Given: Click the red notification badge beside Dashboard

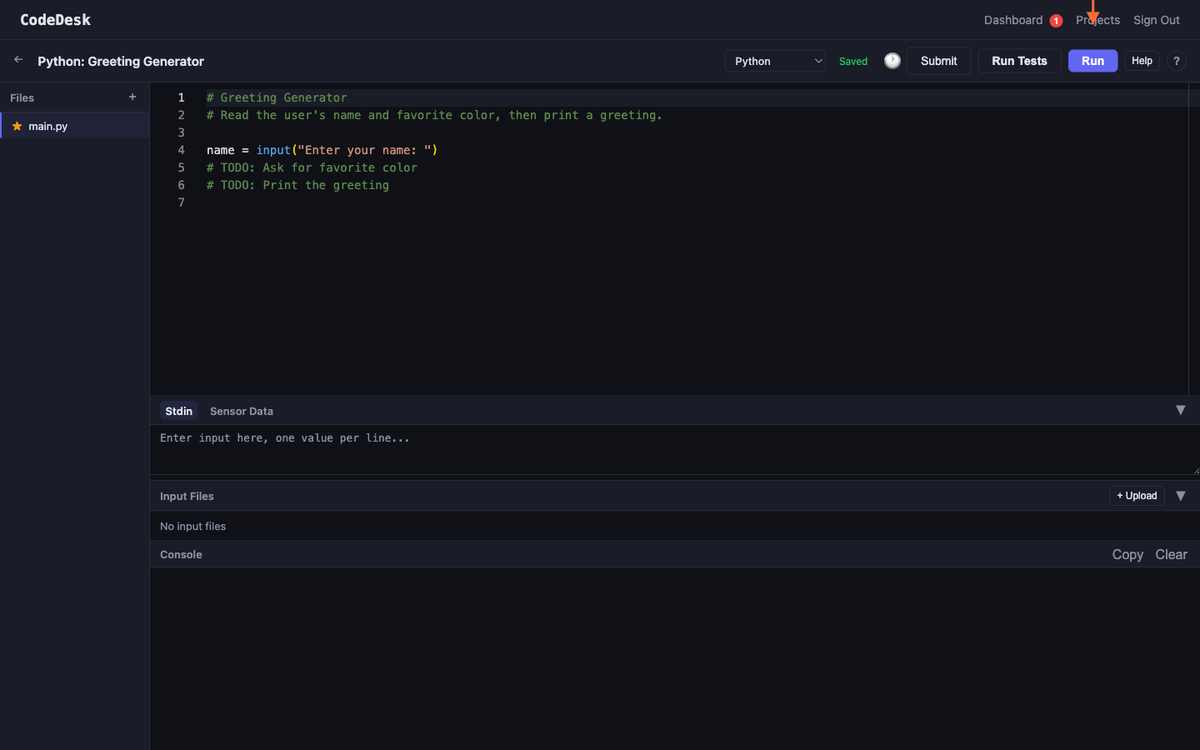Looking at the screenshot, I should [1057, 19].
